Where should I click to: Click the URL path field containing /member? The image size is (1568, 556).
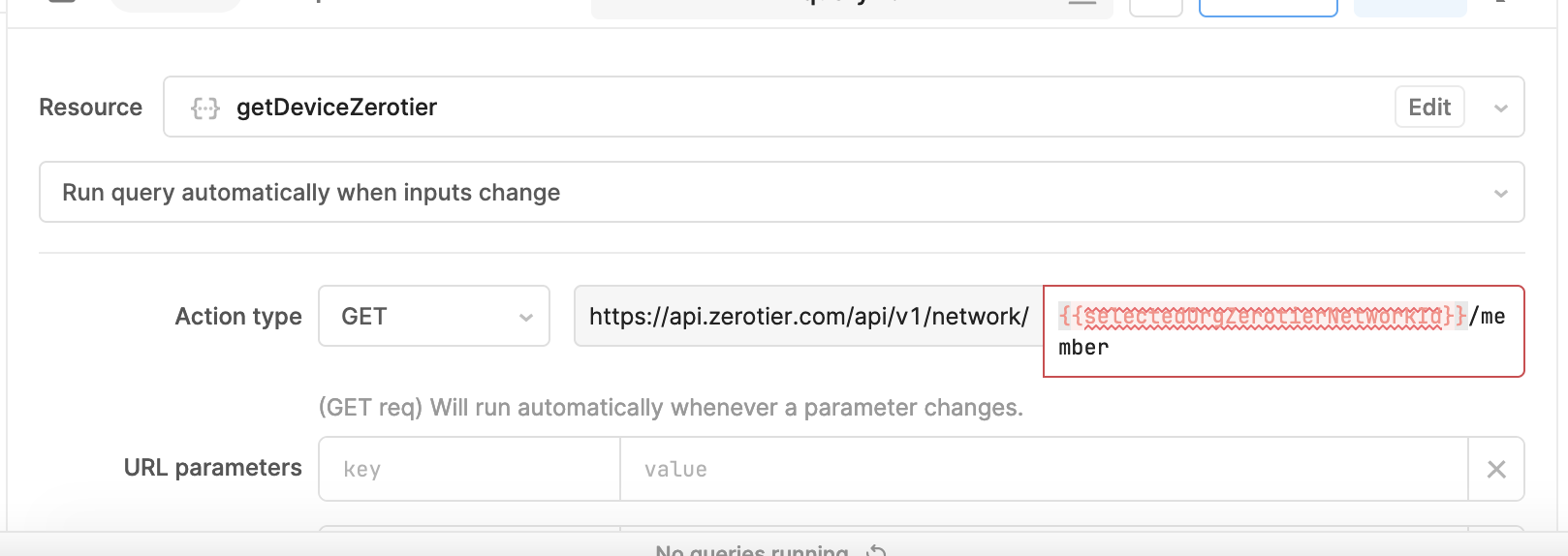click(x=1283, y=331)
